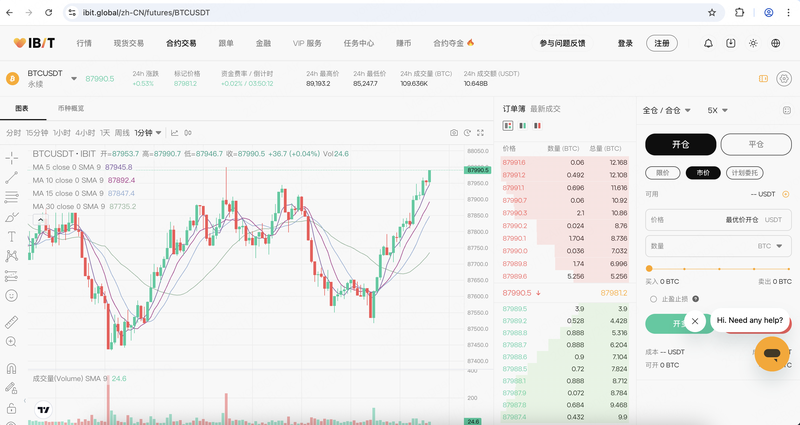The image size is (800, 425).
Task: Open the horizontal lines Fibonacci tool
Action: click(x=11, y=197)
